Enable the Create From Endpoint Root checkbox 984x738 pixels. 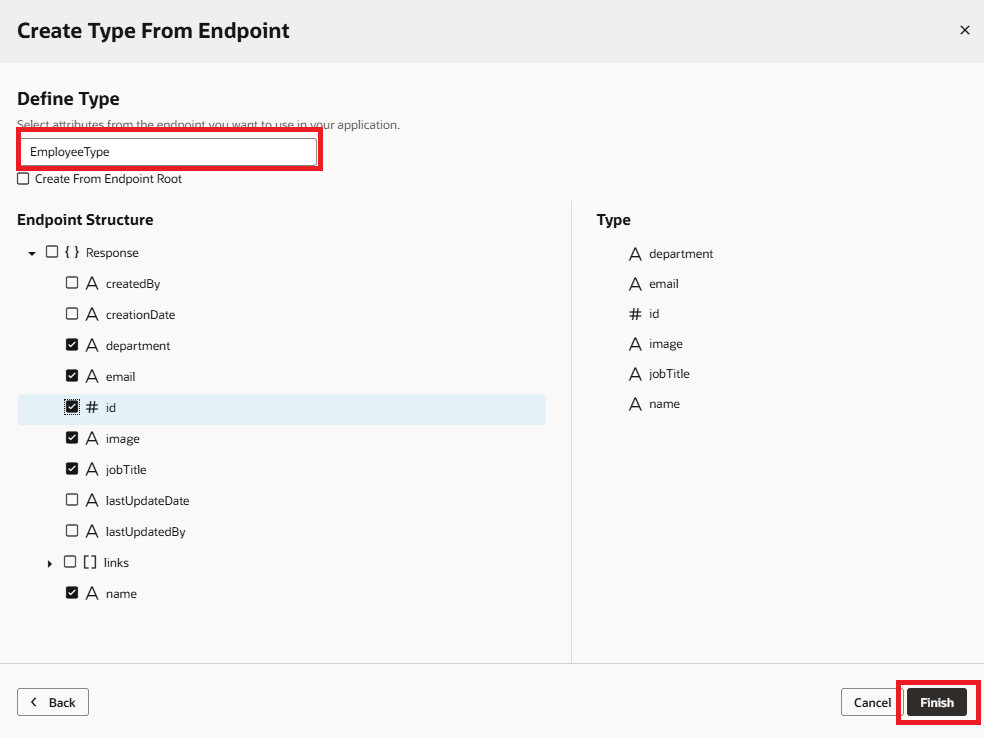[23, 179]
